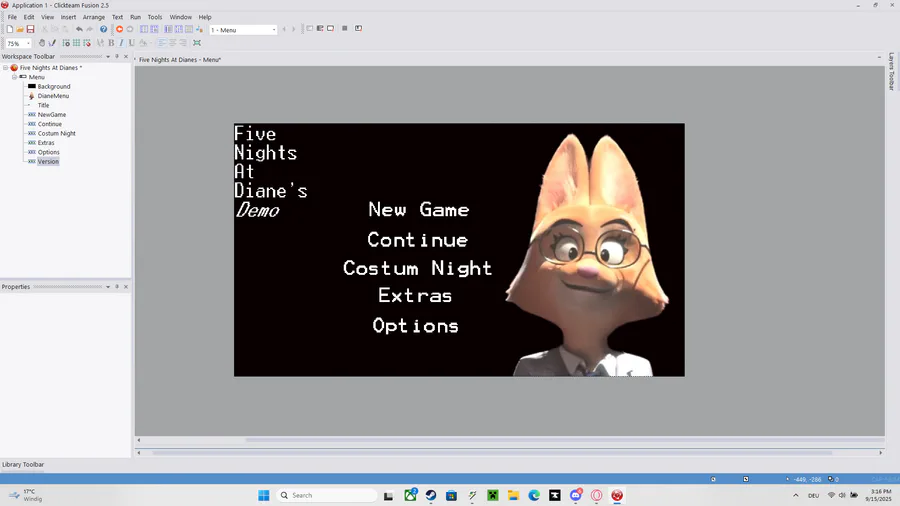Collapse the Menu frame node
The height and width of the screenshot is (506, 900).
pos(15,77)
